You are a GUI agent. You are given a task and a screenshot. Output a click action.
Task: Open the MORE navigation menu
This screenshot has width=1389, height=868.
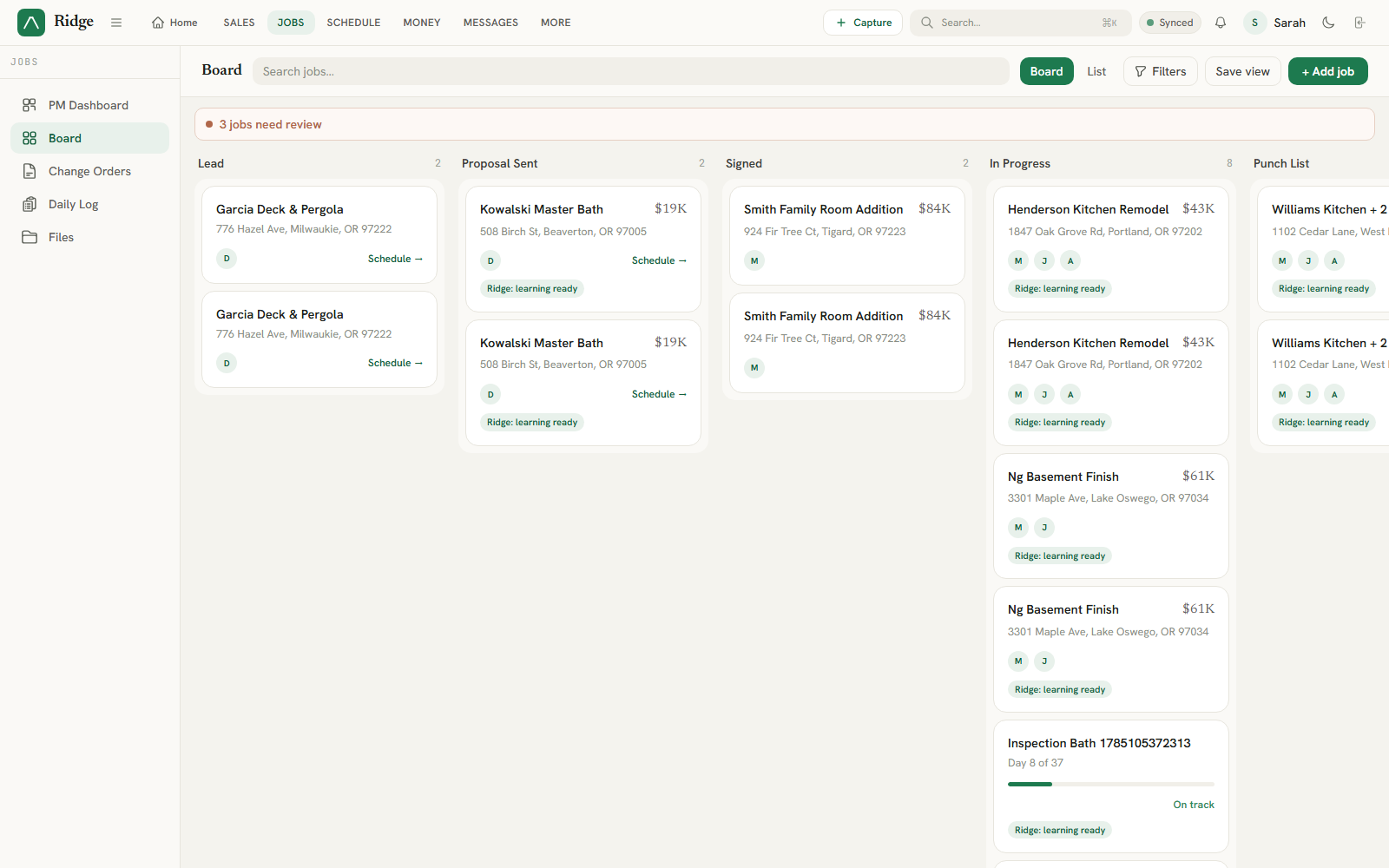[x=556, y=23]
